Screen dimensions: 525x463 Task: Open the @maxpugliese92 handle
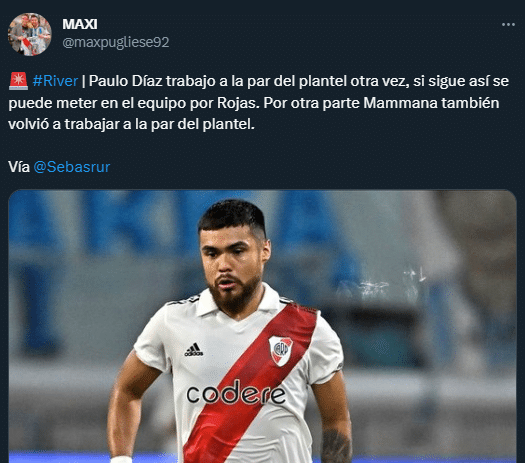pyautogui.click(x=116, y=43)
